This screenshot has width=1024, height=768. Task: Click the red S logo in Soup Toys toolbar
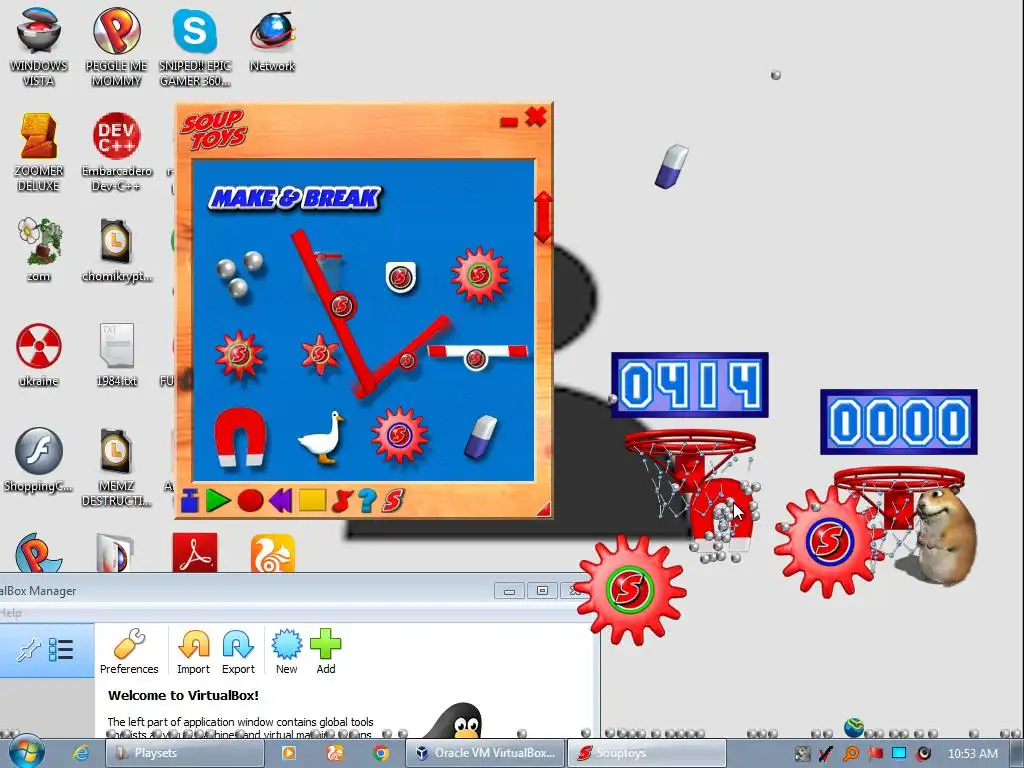[392, 501]
